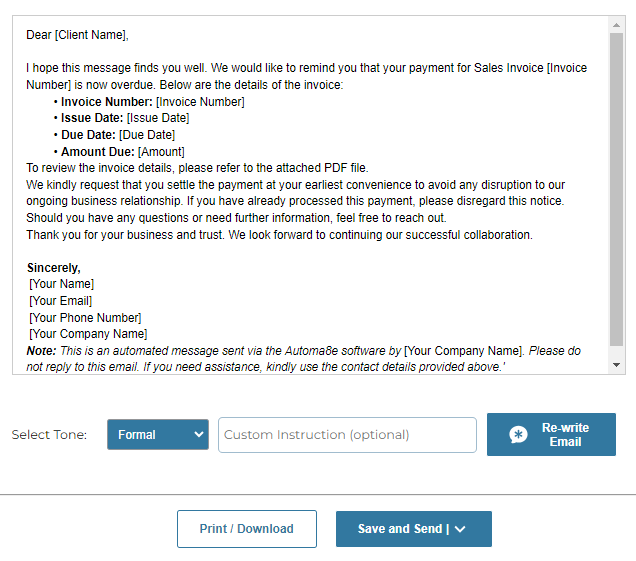
Task: Click the [Your Phone Number] signature line
Action: (85, 318)
